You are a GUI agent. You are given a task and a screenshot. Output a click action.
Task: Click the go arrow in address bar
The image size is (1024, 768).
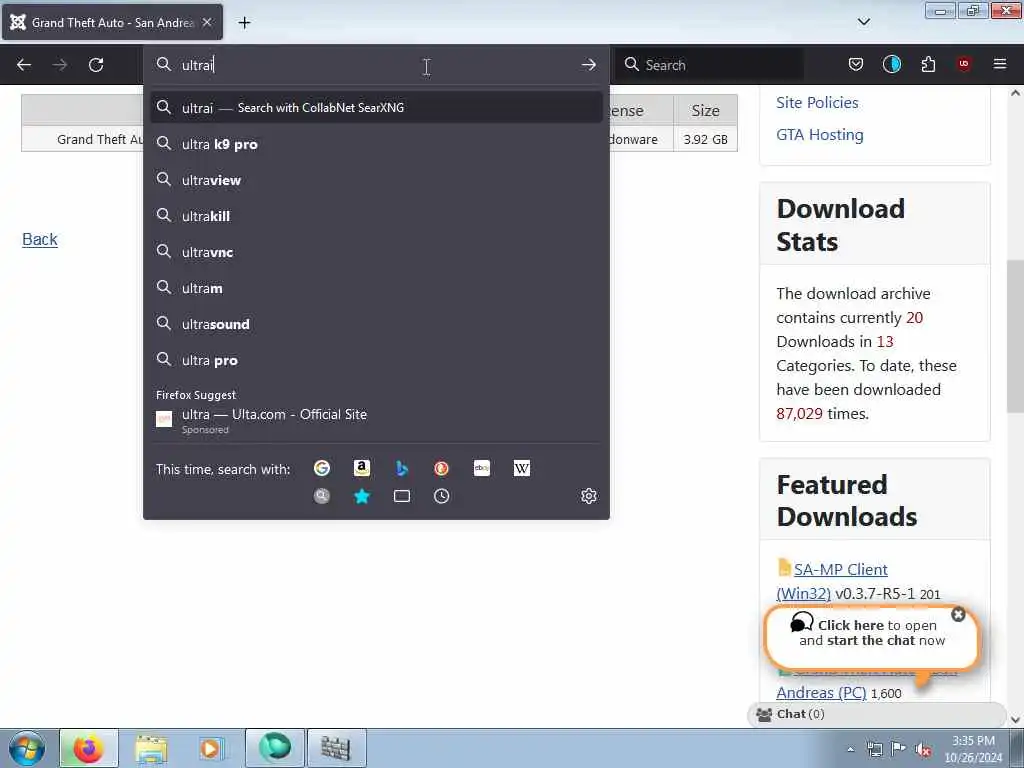tap(588, 65)
